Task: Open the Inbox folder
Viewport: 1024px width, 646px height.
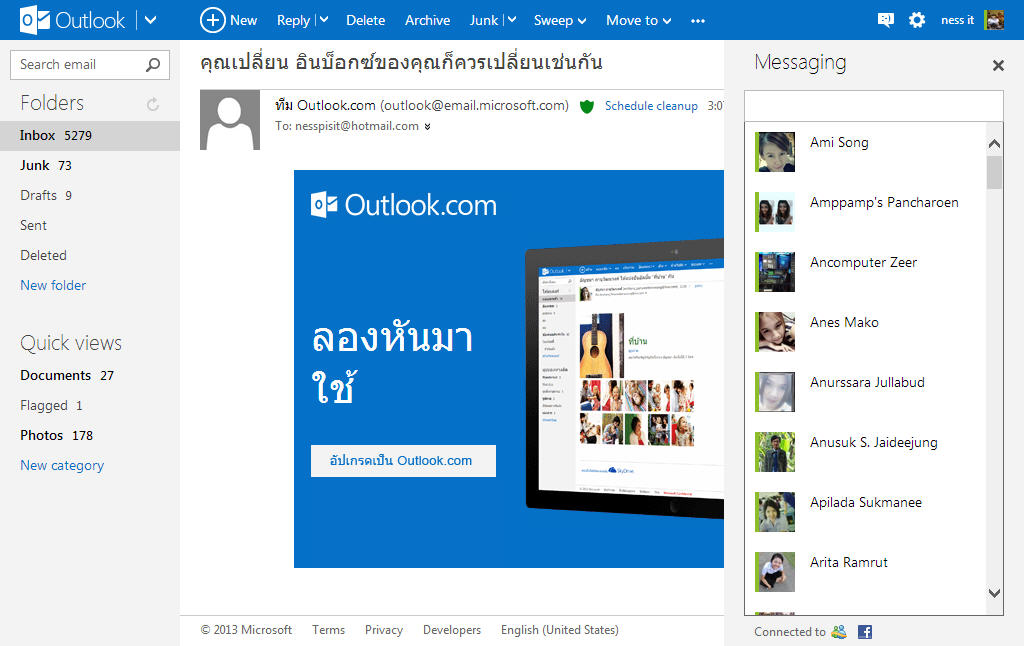Action: coord(89,135)
